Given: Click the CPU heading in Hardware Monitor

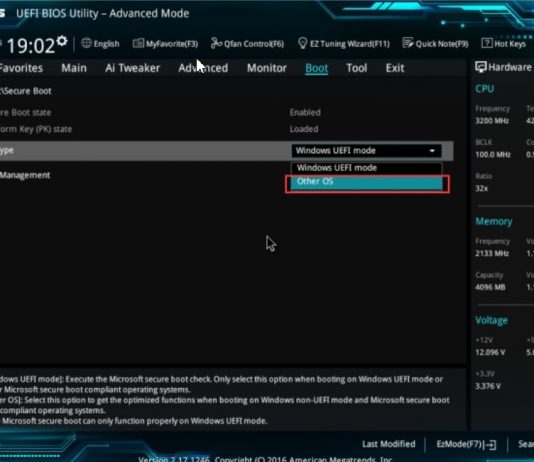Looking at the screenshot, I should pos(485,89).
